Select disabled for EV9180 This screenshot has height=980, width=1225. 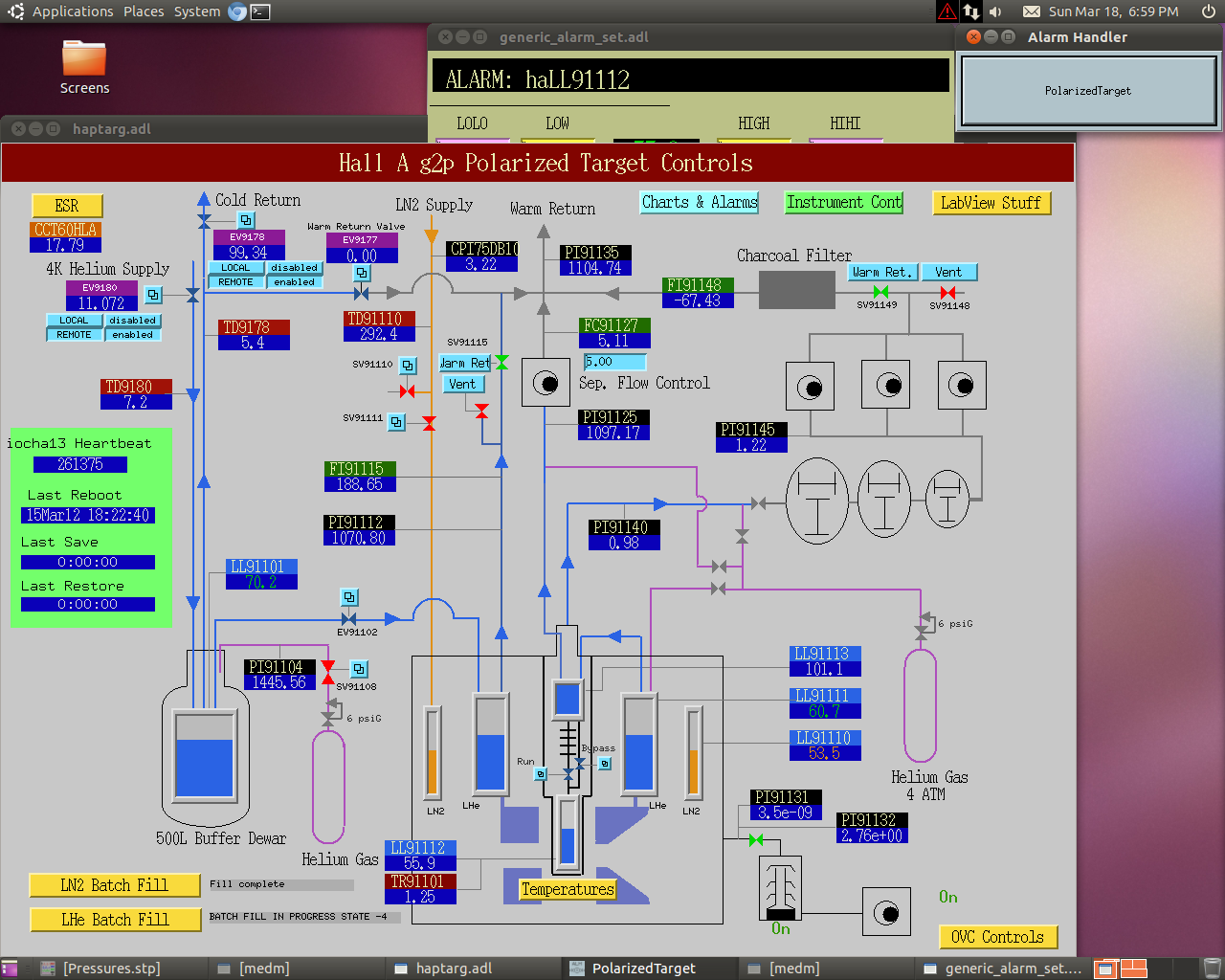click(132, 321)
